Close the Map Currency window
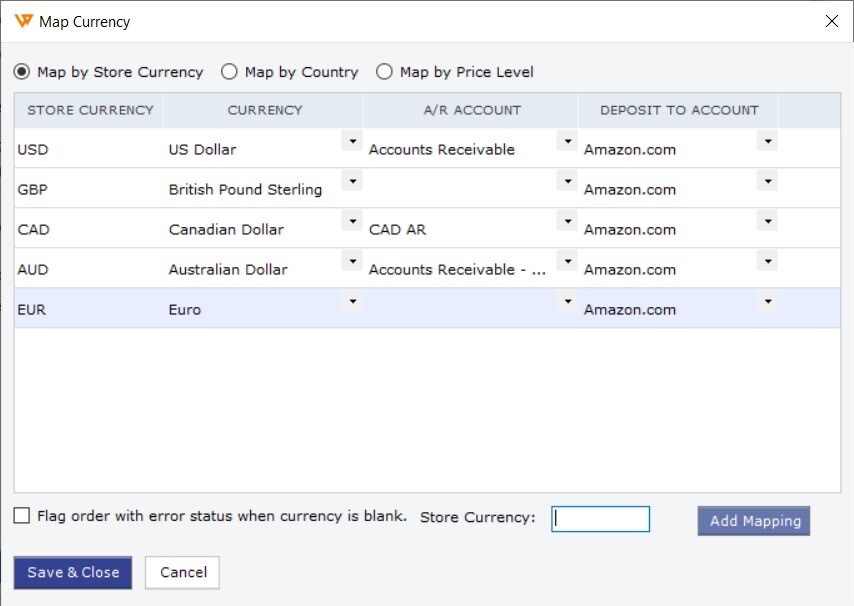Image resolution: width=854 pixels, height=606 pixels. click(831, 21)
